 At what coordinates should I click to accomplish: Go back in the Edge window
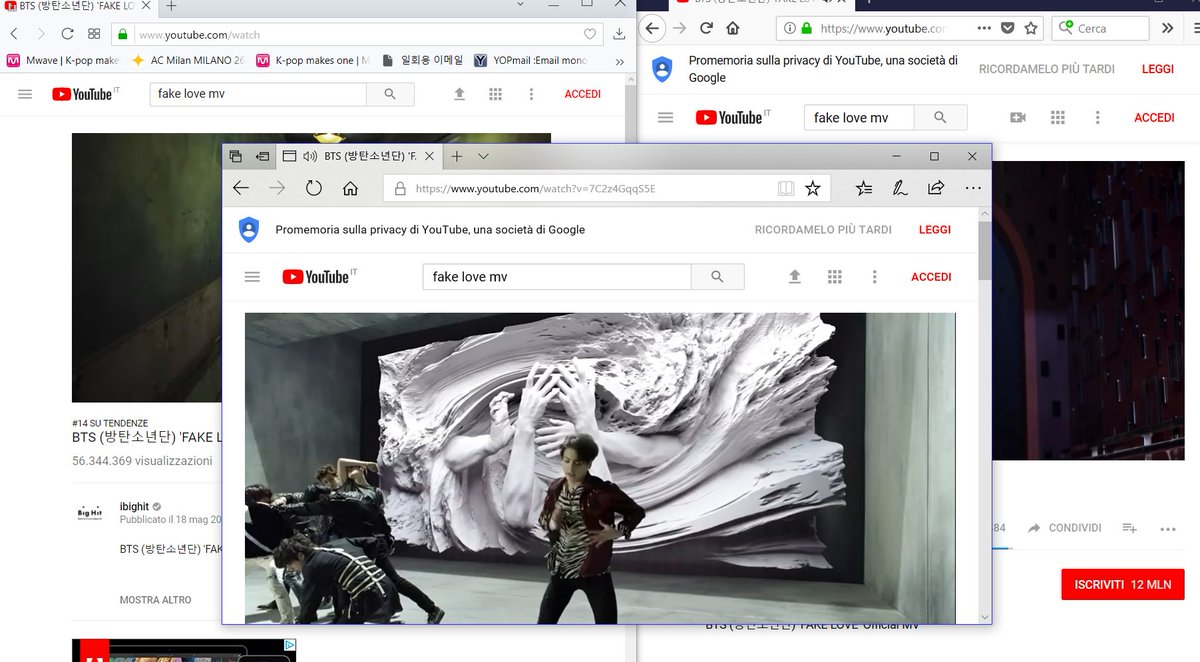[x=241, y=188]
